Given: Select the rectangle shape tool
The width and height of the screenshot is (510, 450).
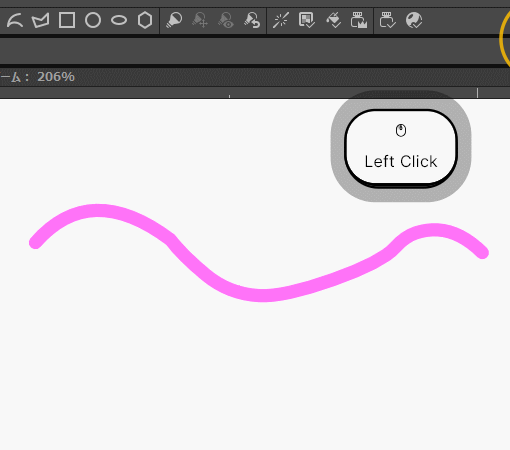Looking at the screenshot, I should click(x=67, y=20).
